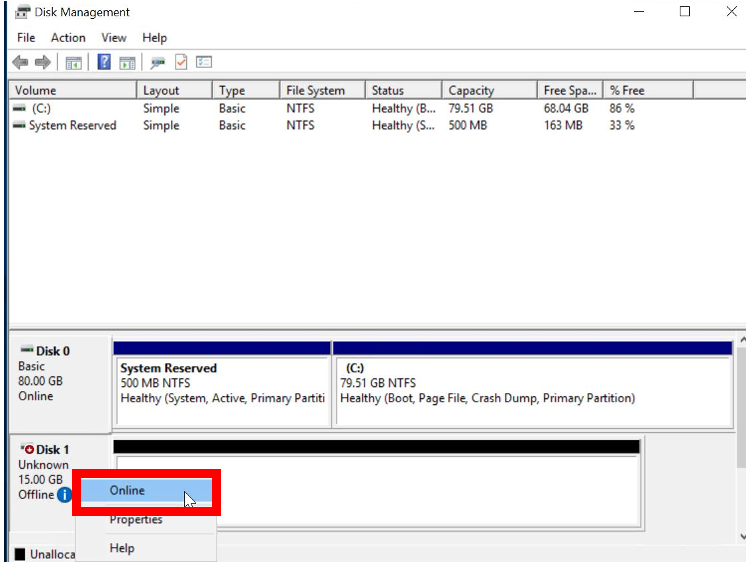Choose Help in the context menu
Viewport: 746px width, 562px height.
[x=122, y=548]
